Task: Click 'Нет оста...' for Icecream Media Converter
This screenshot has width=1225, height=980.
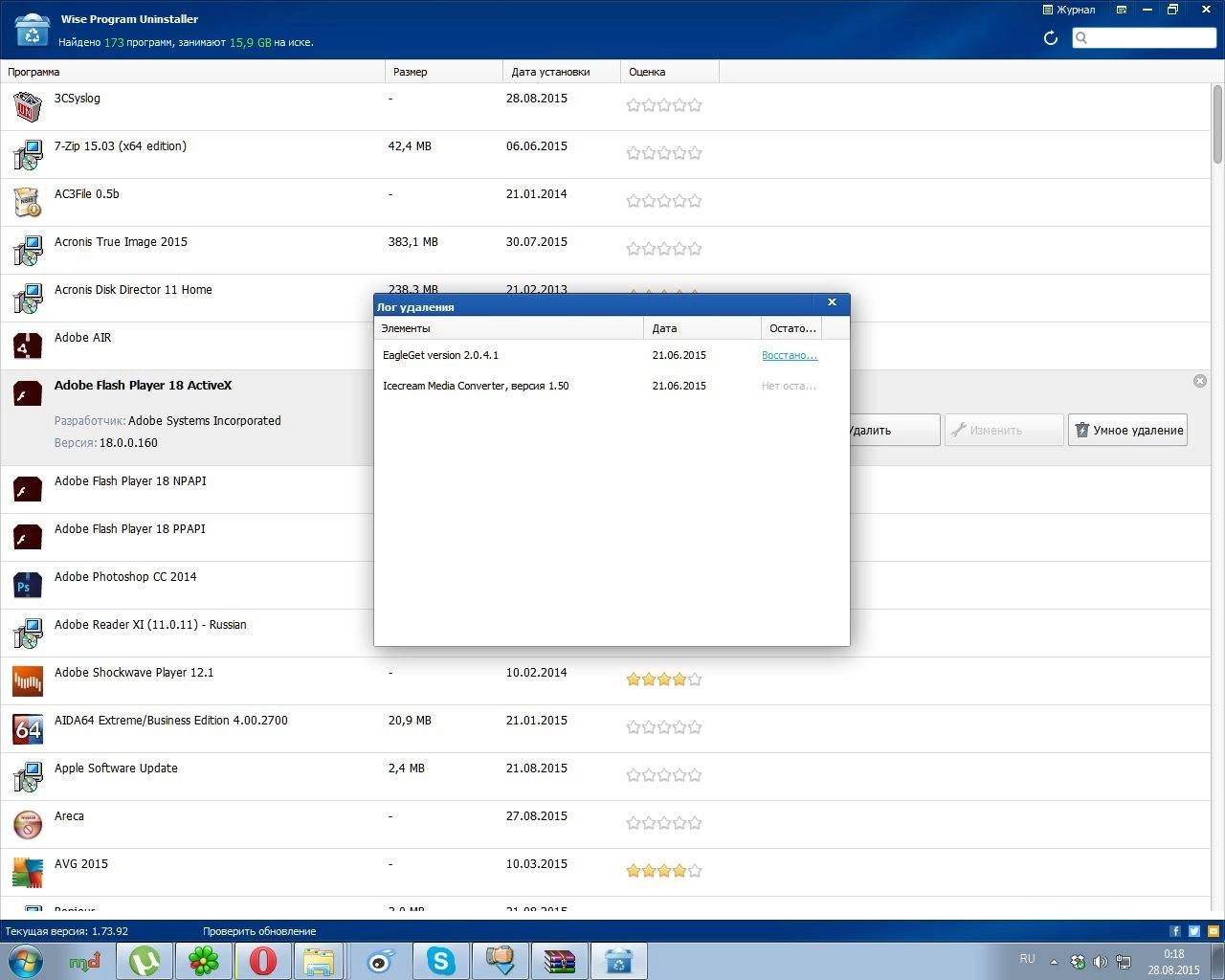Action: (789, 386)
